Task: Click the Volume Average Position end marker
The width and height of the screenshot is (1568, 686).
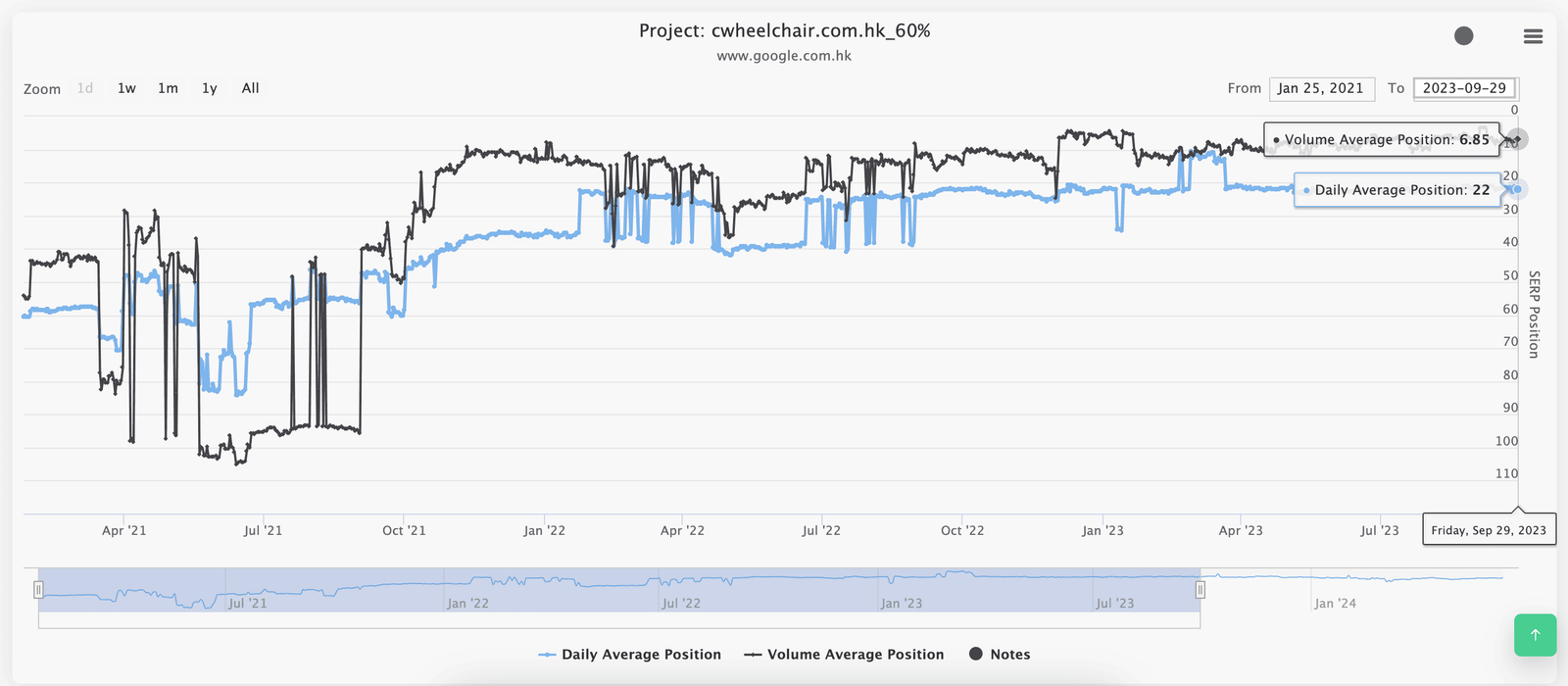Action: [x=1517, y=139]
